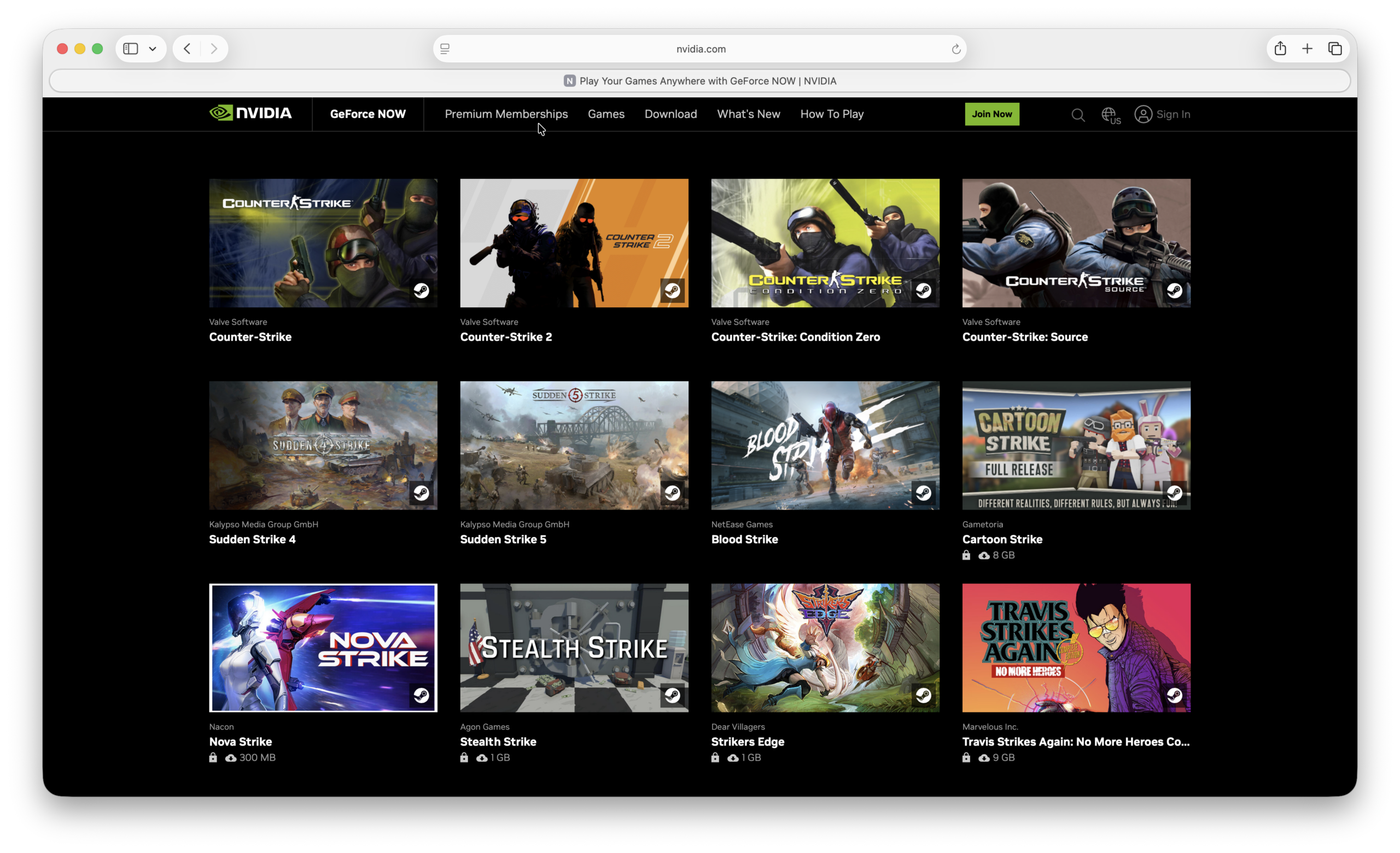Screen dimensions: 1400x853
Task: Open the Sudden Strike 4 title link
Action: (252, 539)
